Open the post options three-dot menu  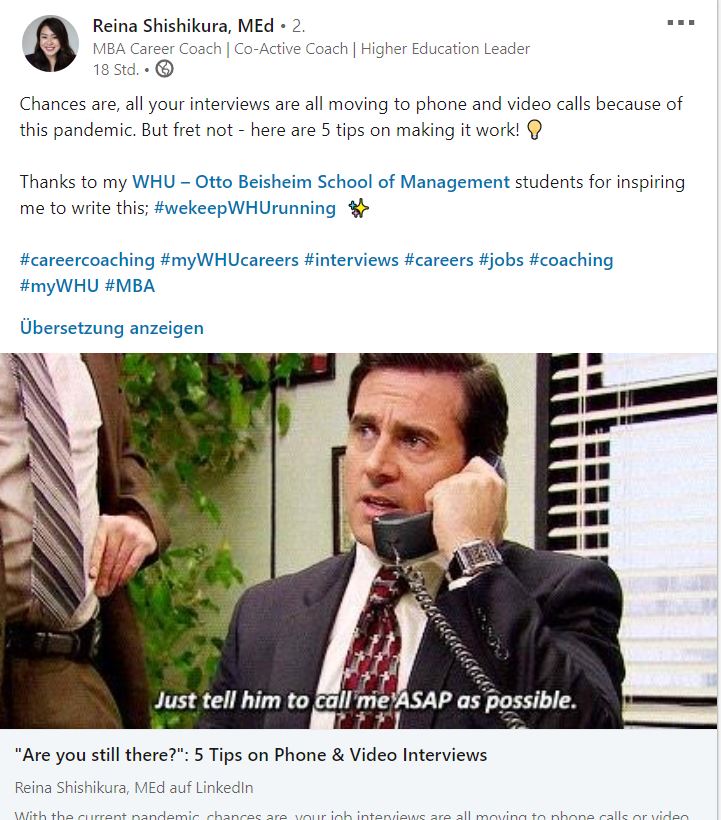(x=681, y=22)
